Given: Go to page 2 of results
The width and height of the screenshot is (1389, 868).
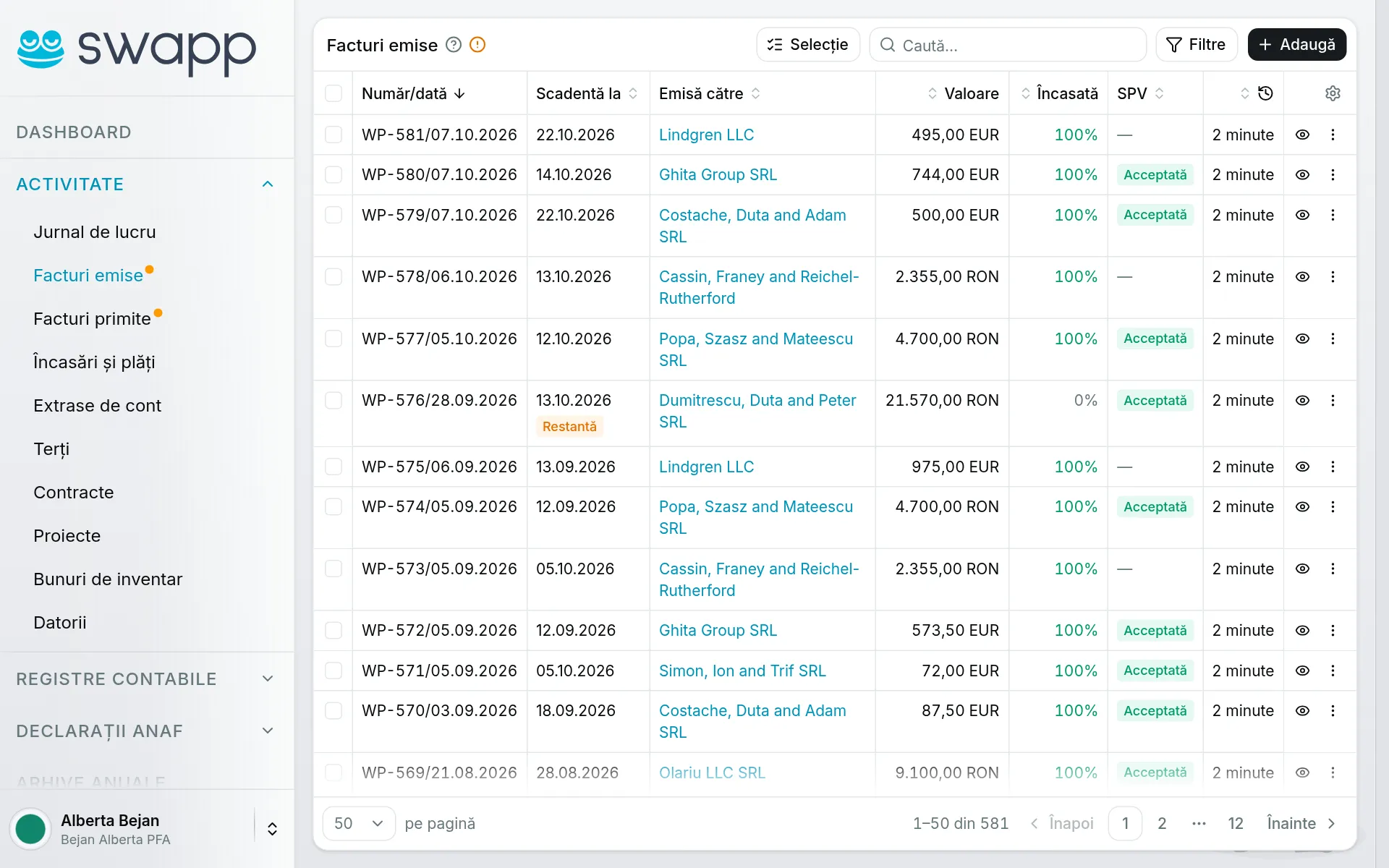Looking at the screenshot, I should pos(1162,823).
